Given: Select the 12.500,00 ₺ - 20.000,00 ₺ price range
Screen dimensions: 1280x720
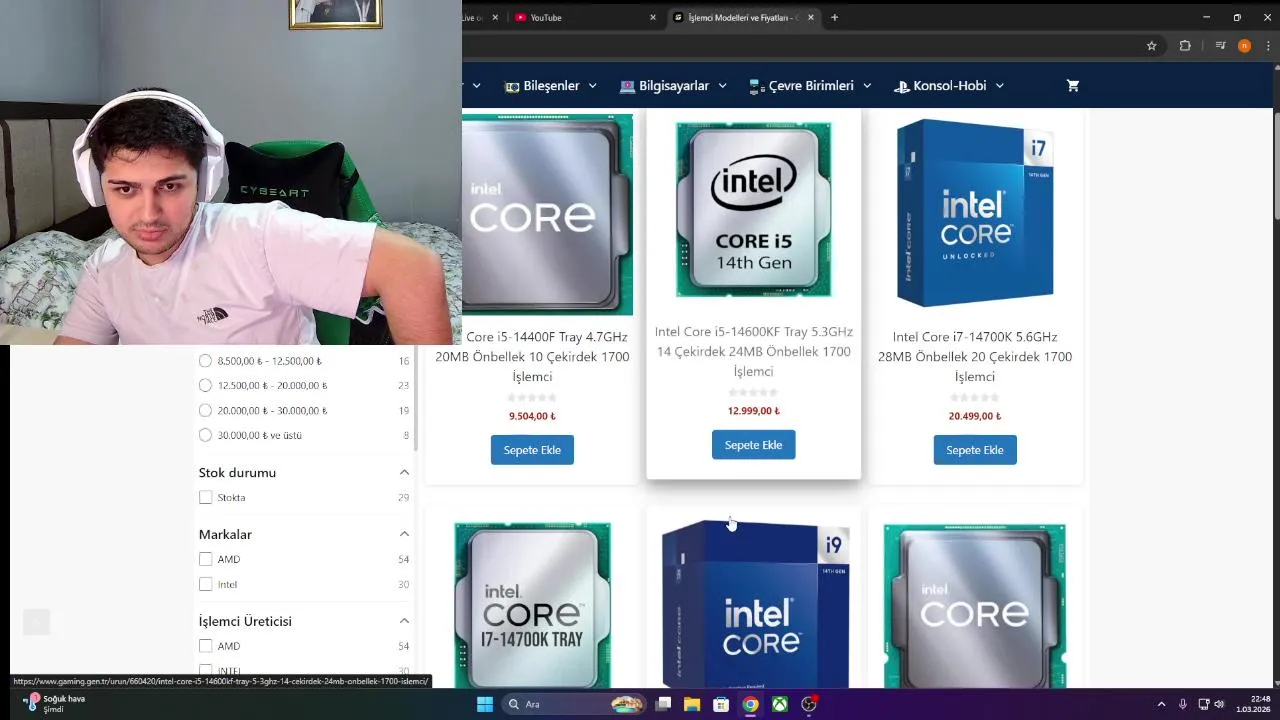Looking at the screenshot, I should 205,385.
